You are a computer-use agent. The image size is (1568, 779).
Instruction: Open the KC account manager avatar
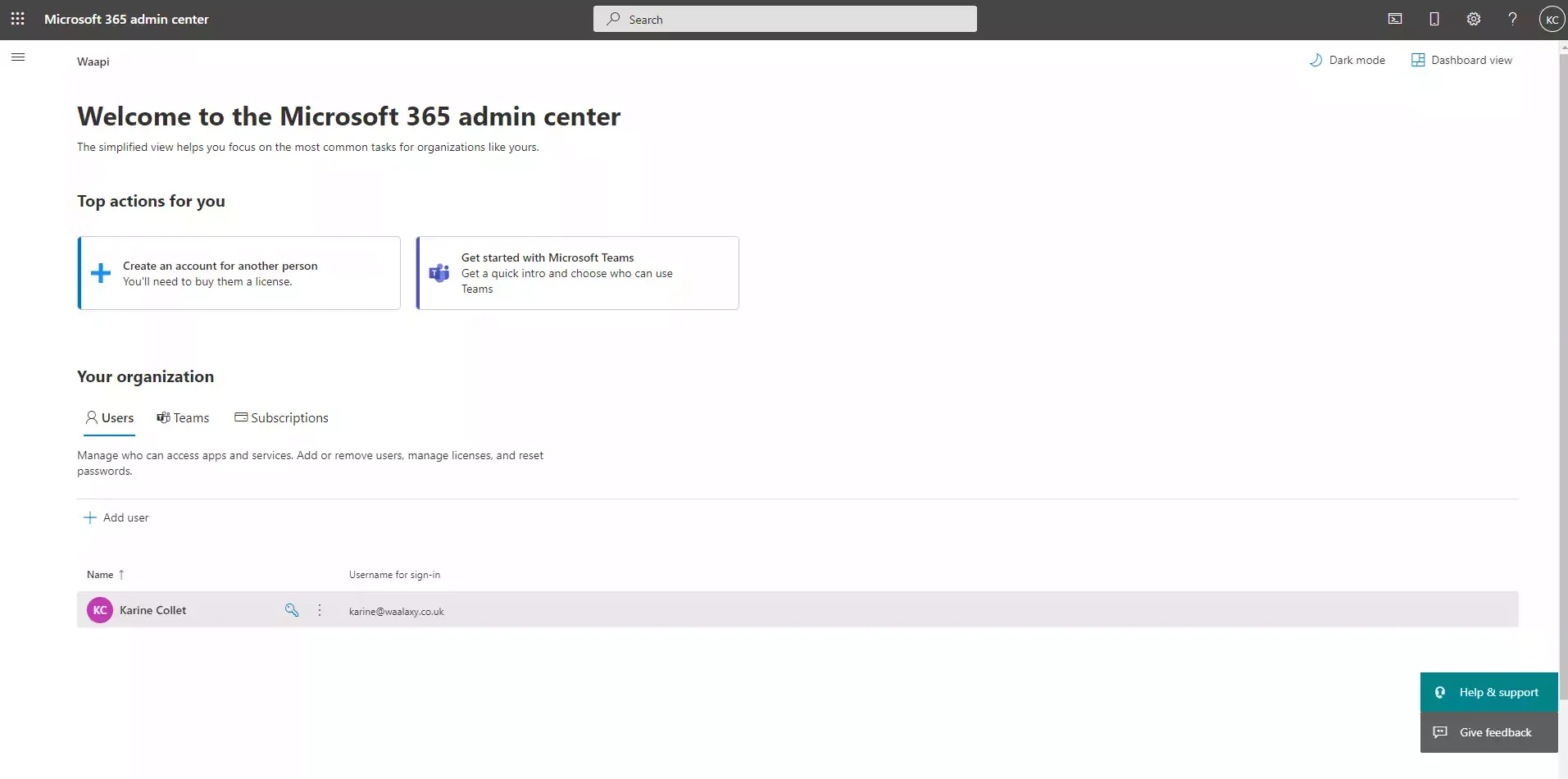(1552, 20)
